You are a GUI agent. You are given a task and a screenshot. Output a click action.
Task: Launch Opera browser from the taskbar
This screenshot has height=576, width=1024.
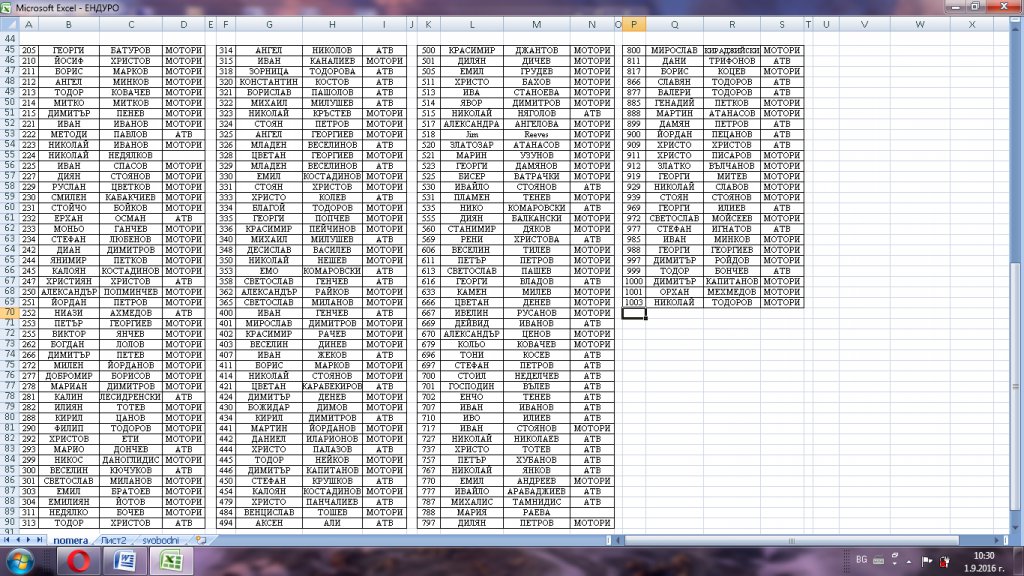click(78, 562)
